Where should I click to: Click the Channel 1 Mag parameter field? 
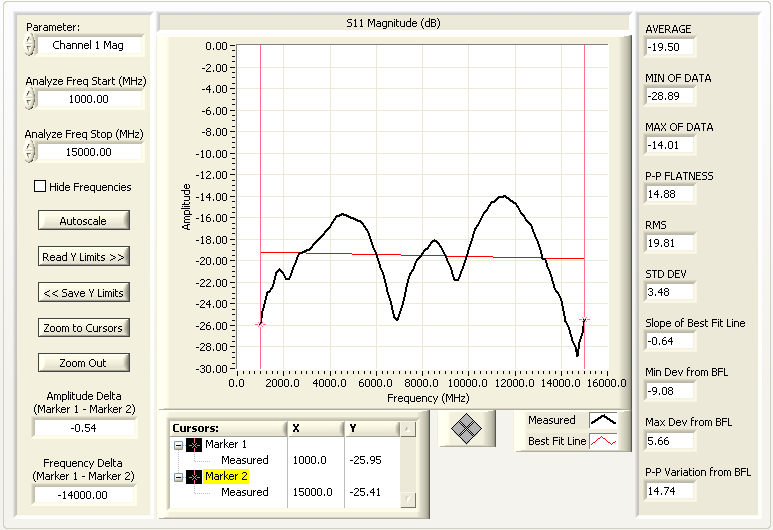tap(89, 45)
